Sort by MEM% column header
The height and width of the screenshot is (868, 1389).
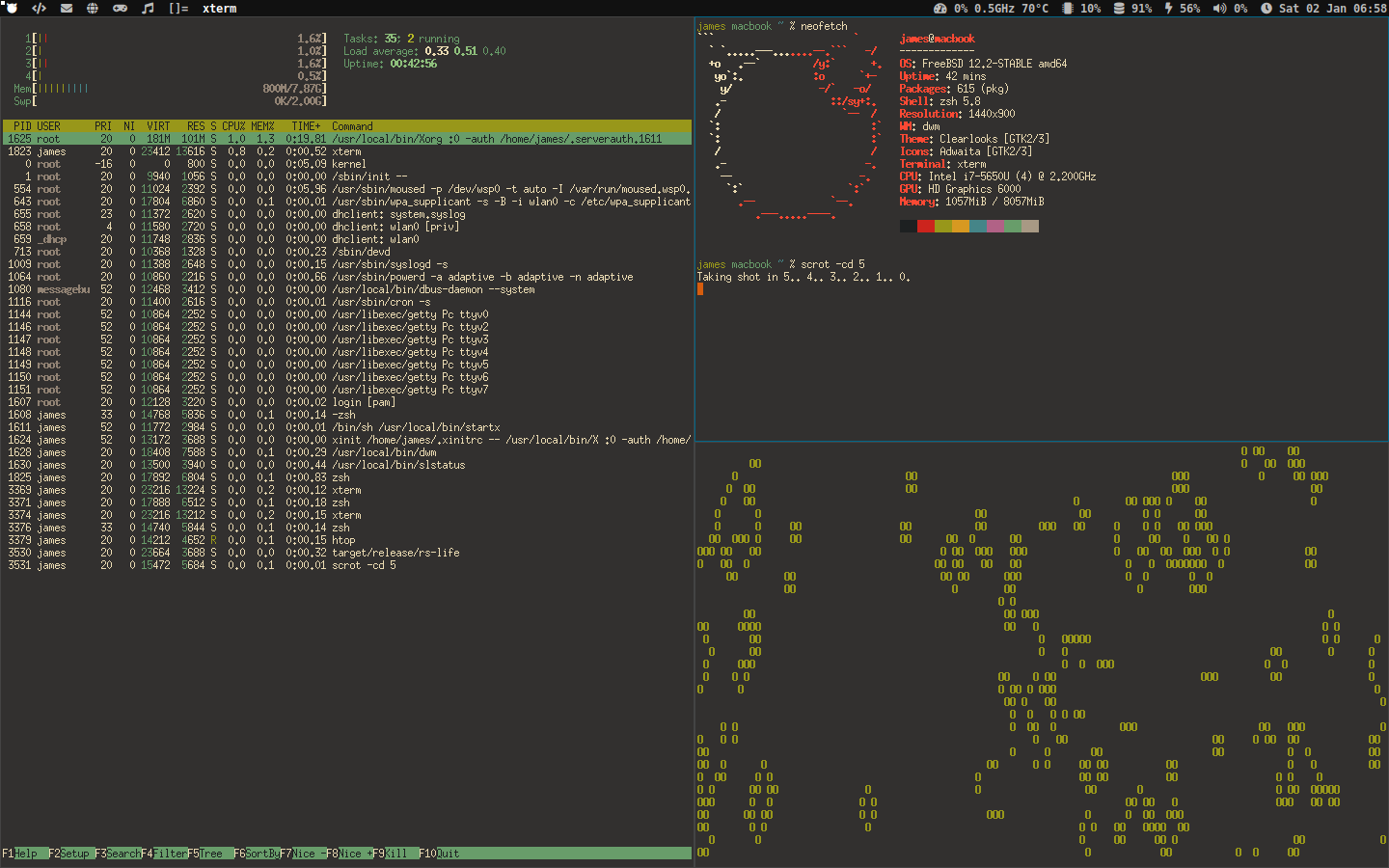tap(262, 126)
